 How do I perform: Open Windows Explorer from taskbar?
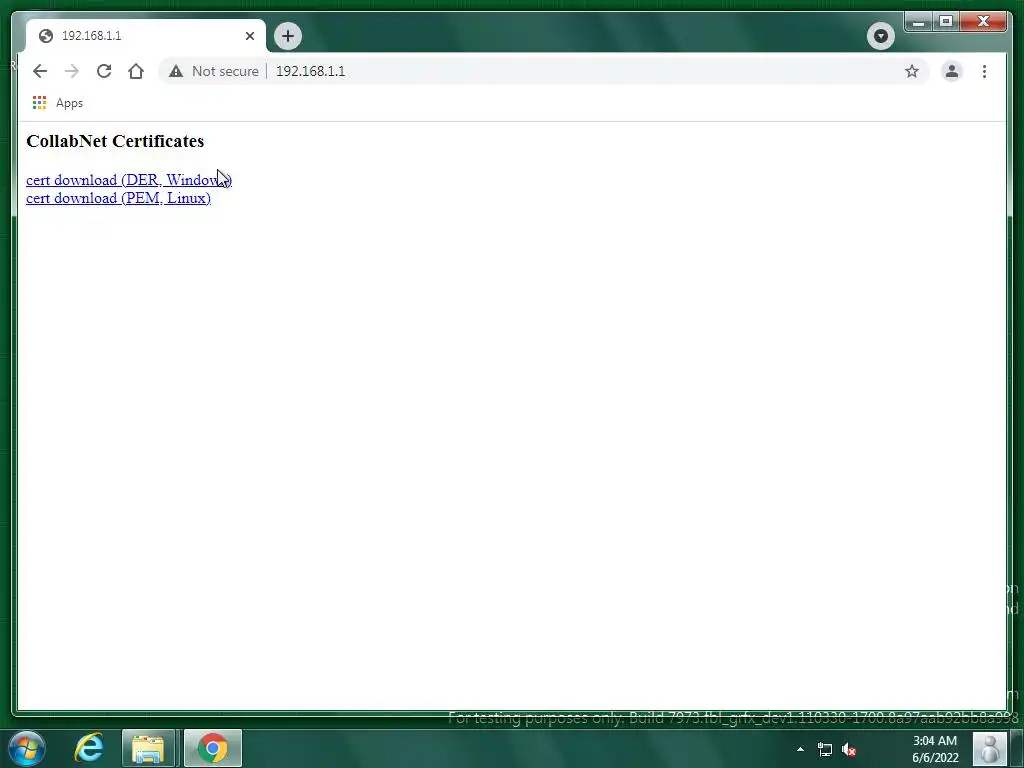point(148,748)
